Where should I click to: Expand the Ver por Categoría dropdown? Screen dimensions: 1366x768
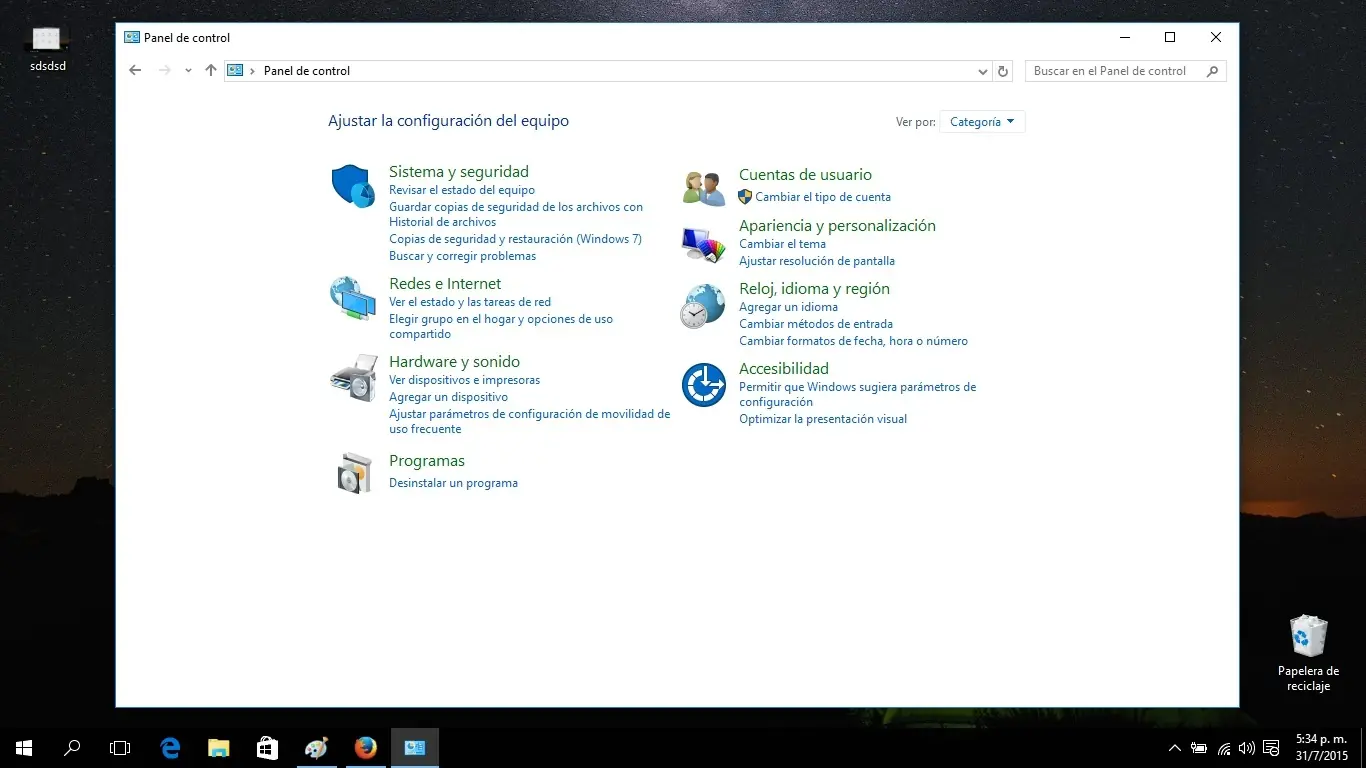pyautogui.click(x=982, y=122)
